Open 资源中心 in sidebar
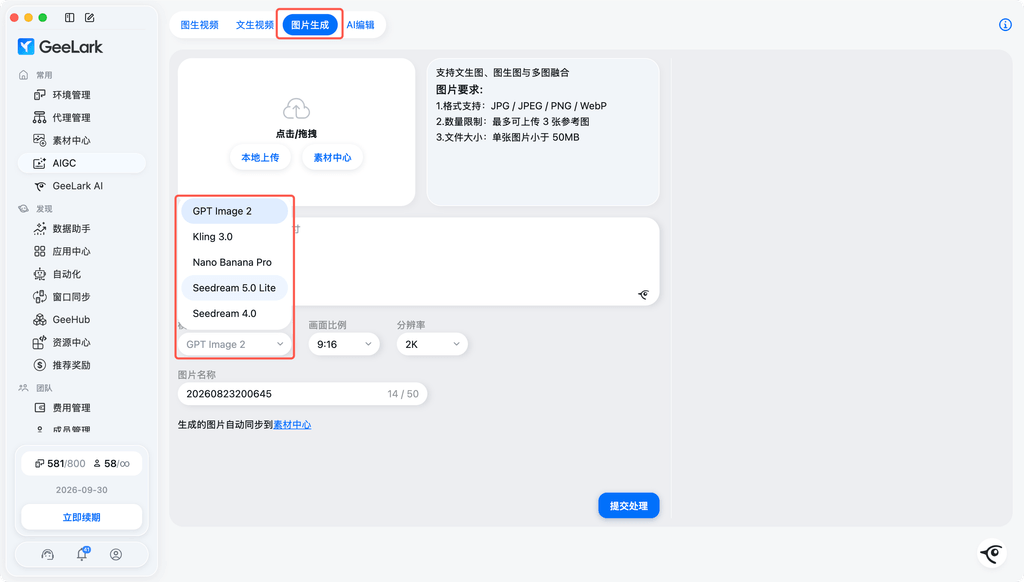 [82, 342]
